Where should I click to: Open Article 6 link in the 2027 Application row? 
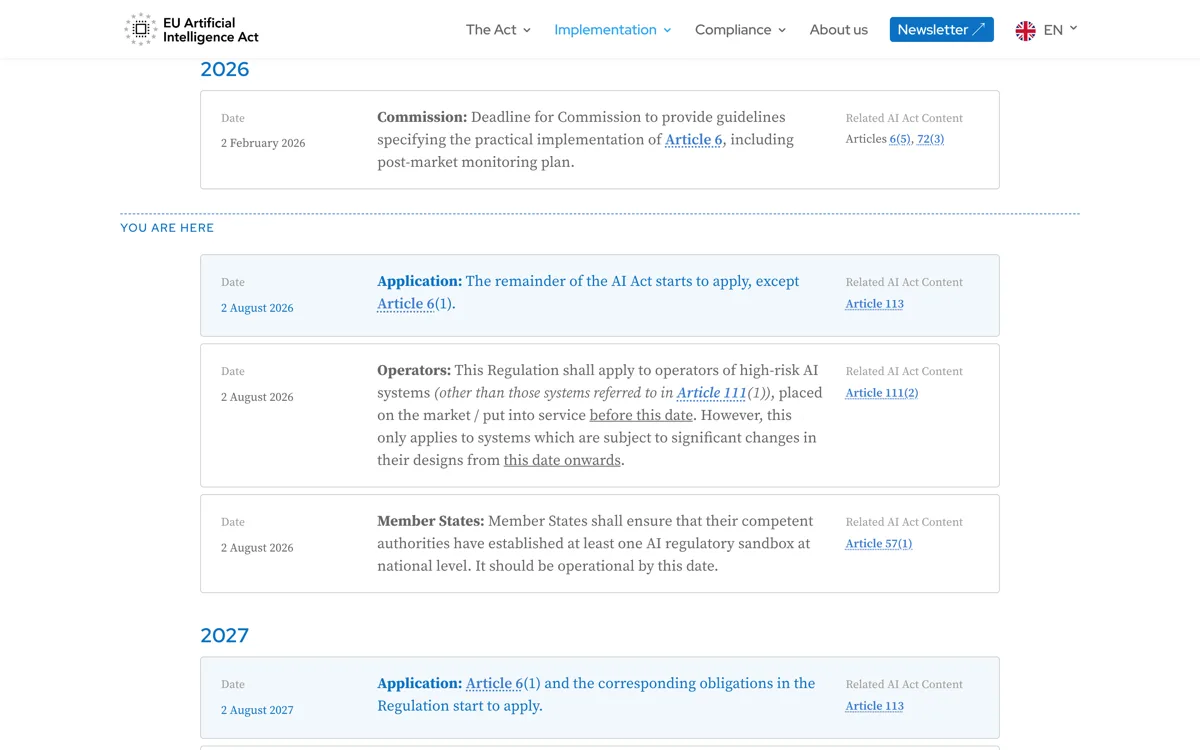click(495, 684)
